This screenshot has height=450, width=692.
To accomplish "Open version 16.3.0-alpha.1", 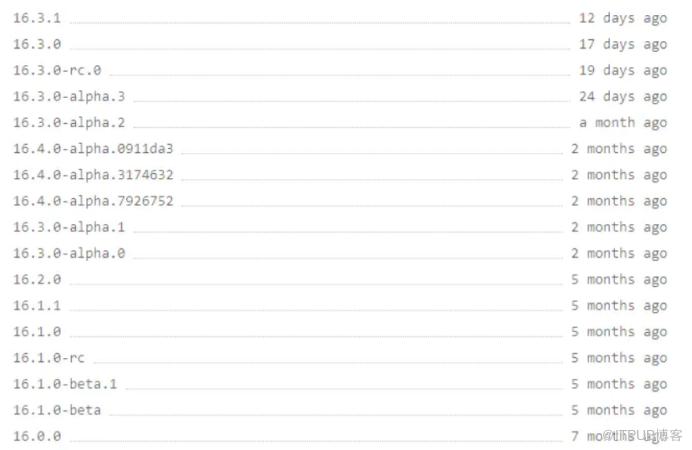I will [69, 227].
